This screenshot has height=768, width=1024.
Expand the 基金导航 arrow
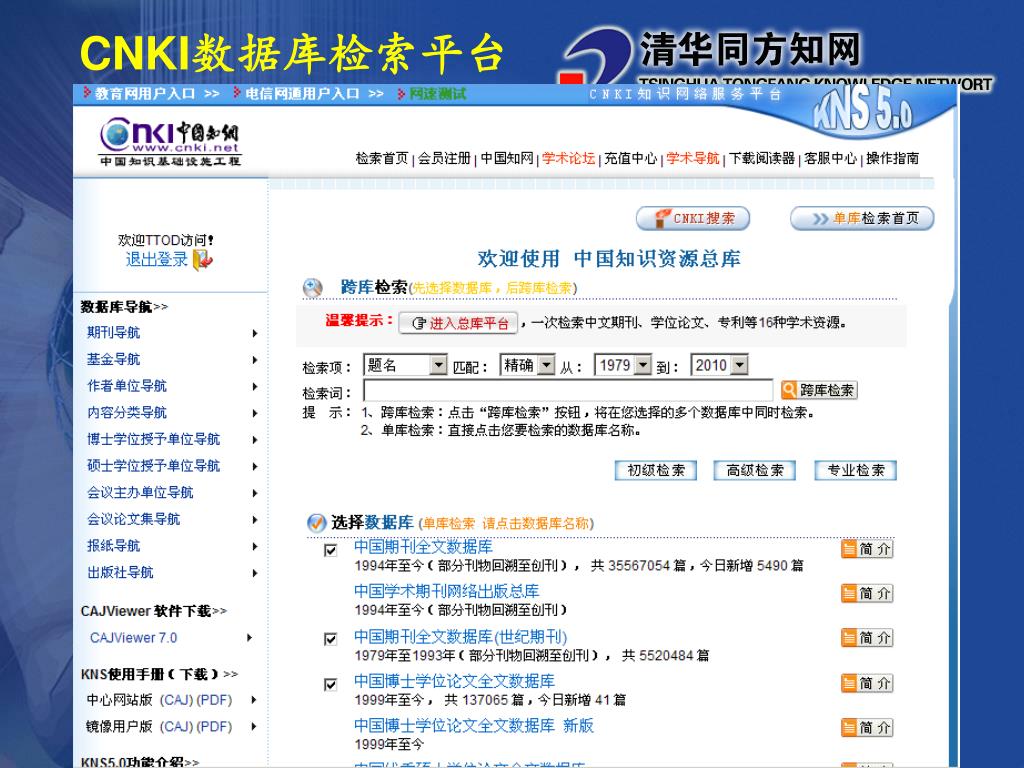point(255,360)
